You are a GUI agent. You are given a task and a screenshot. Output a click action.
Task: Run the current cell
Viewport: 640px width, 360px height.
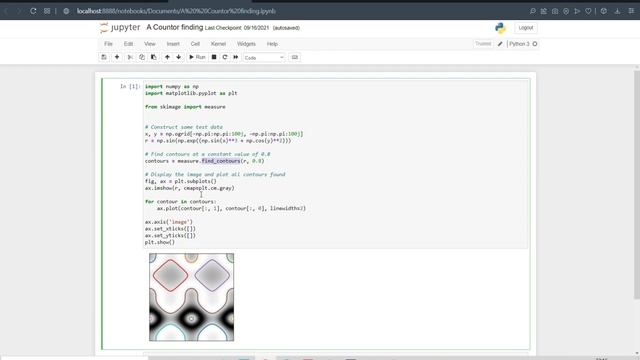[x=197, y=57]
